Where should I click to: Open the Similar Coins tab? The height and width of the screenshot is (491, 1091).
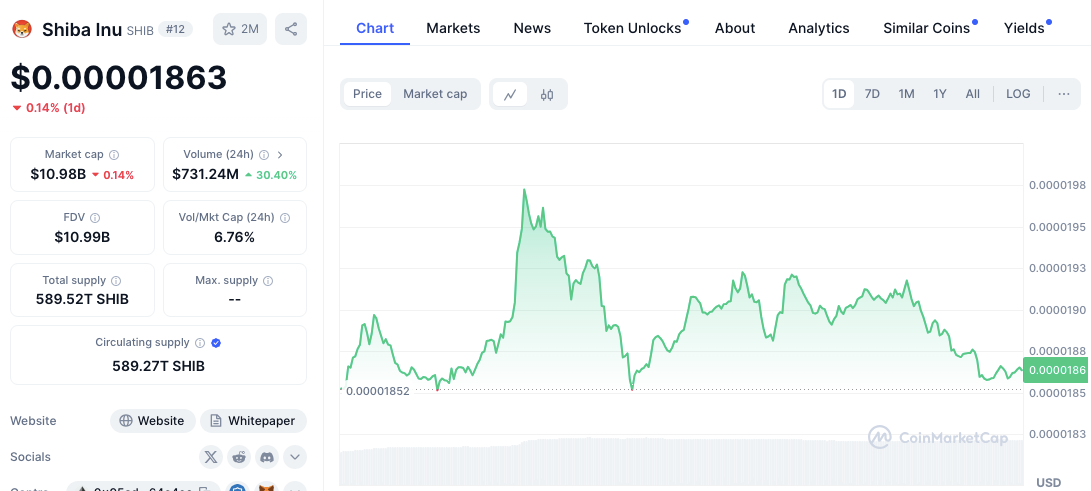(926, 29)
